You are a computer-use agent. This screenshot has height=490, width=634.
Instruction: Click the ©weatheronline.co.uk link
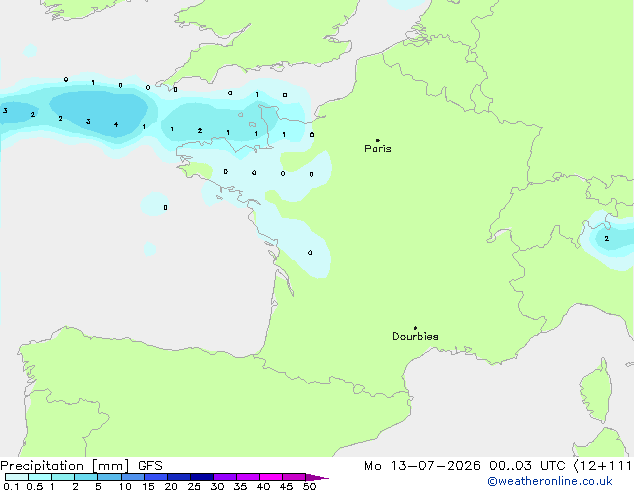[549, 481]
